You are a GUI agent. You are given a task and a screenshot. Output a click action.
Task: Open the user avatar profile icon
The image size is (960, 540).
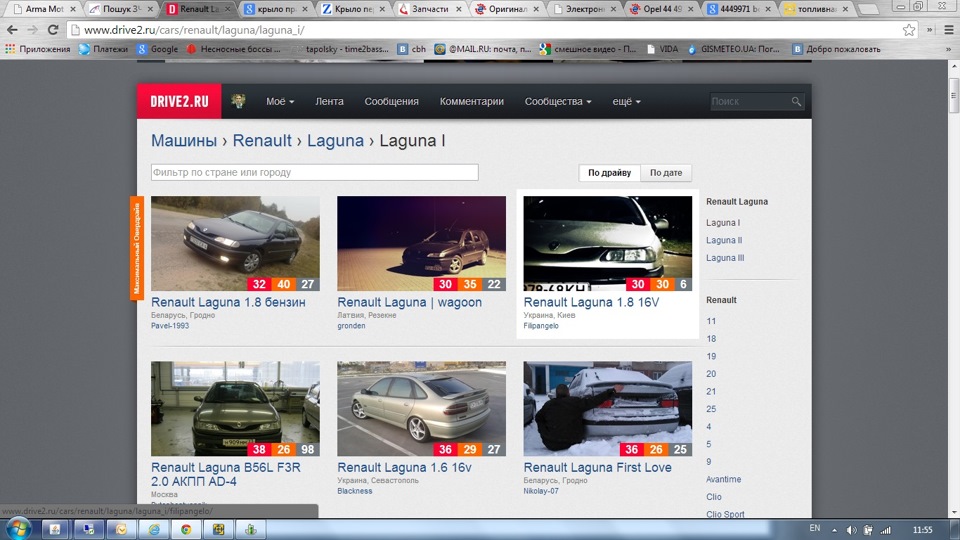pos(238,101)
